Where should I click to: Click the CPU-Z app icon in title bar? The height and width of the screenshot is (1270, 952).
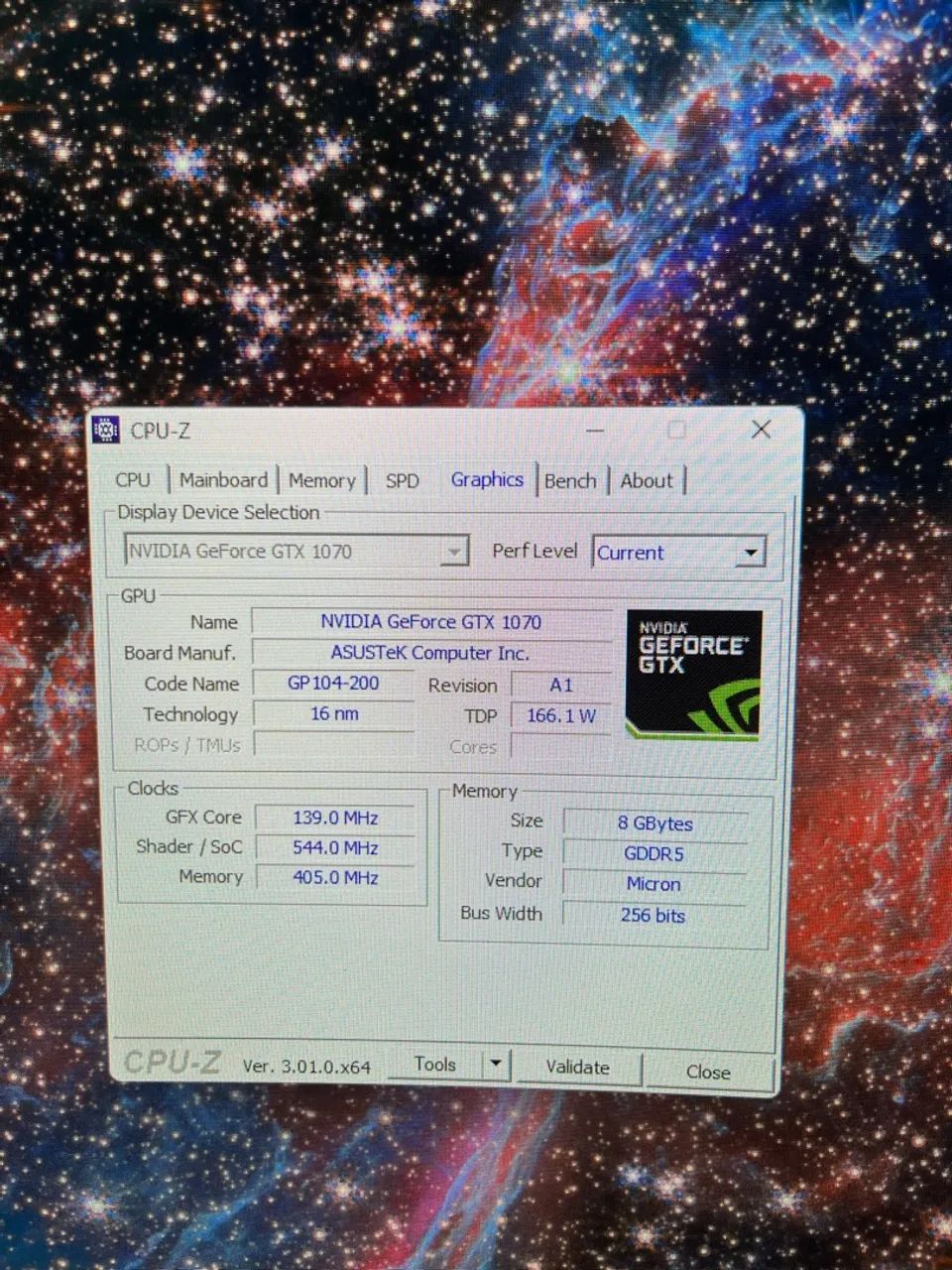[x=105, y=430]
